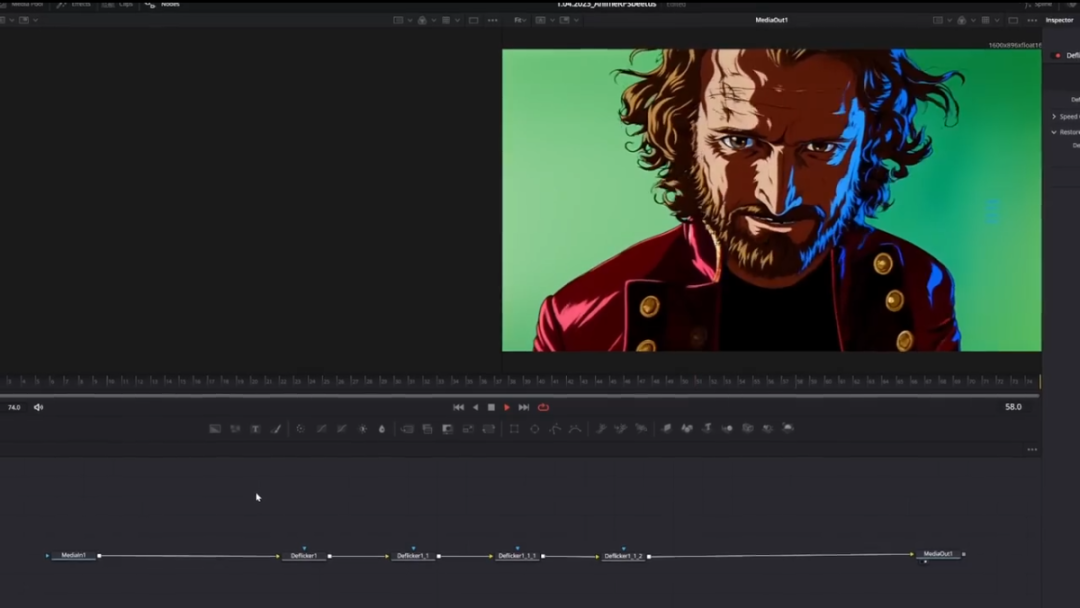The width and height of the screenshot is (1080, 608).
Task: Add a Polygon mask from the toolbar
Action: tap(555, 428)
